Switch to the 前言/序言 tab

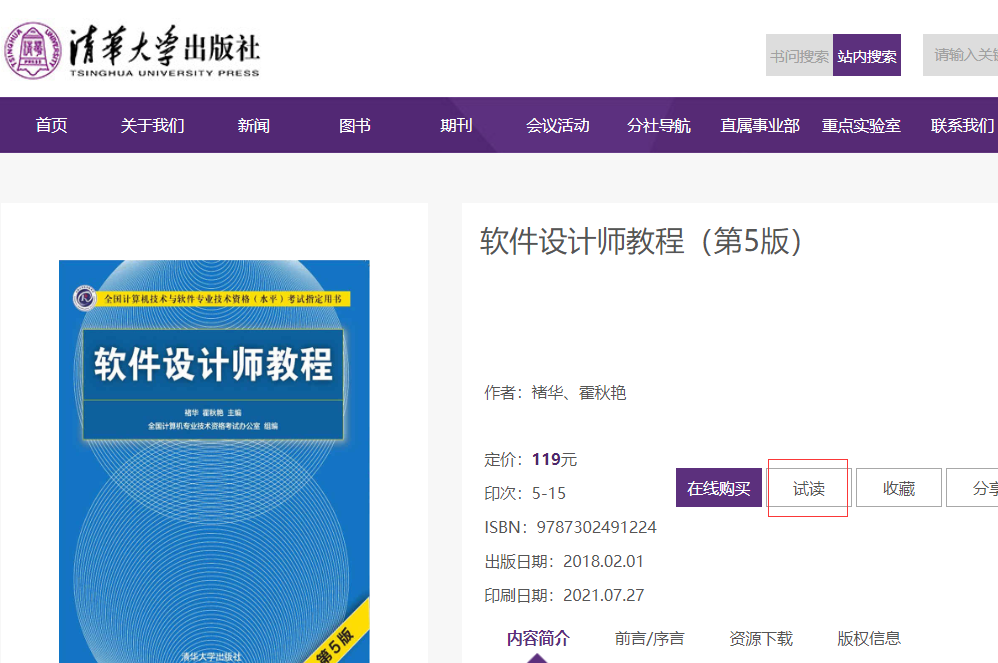click(x=649, y=638)
